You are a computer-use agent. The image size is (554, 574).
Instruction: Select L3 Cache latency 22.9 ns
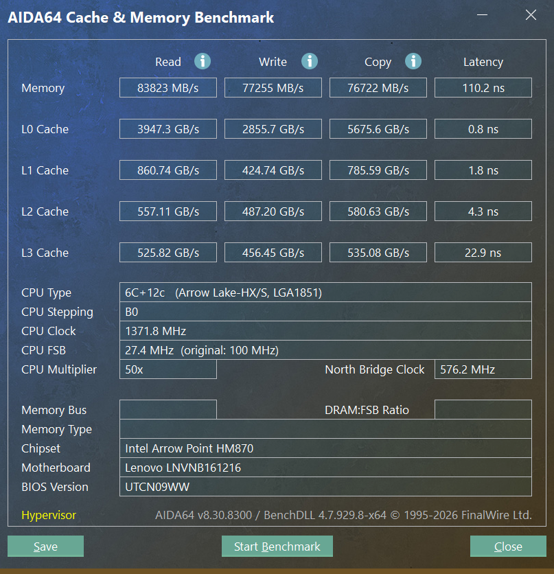(483, 252)
